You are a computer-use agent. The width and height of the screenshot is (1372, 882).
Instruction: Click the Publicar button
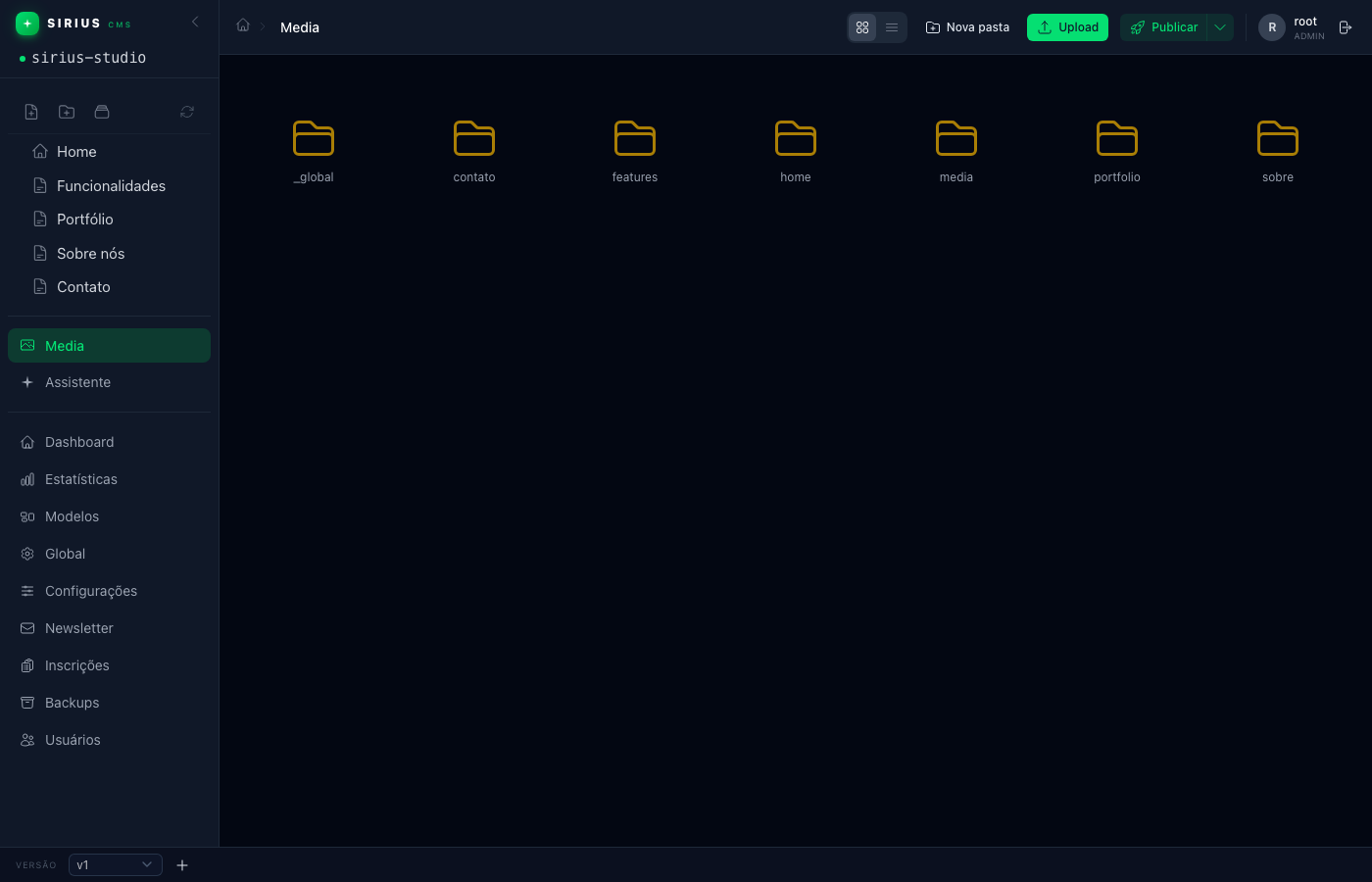1163,27
